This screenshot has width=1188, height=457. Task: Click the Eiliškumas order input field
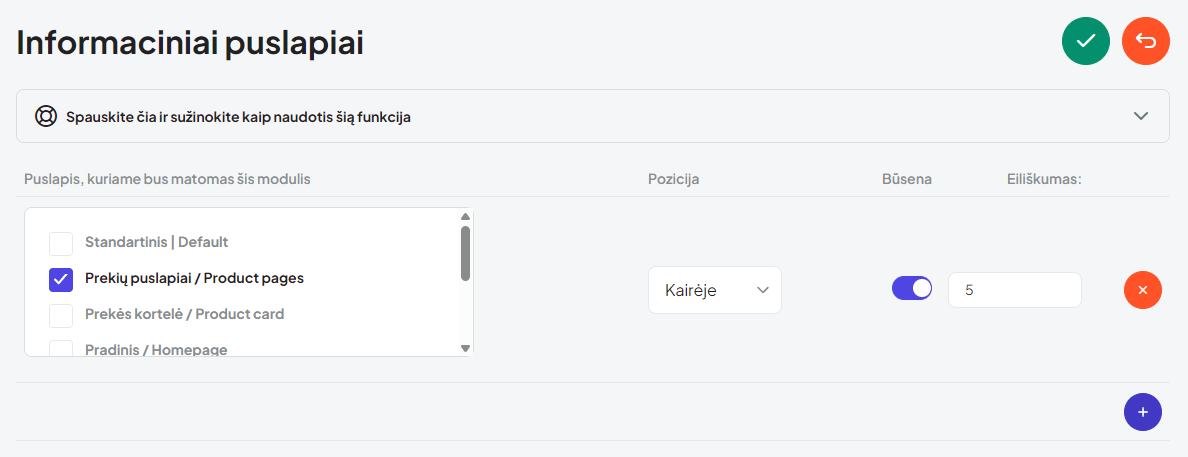(1014, 290)
